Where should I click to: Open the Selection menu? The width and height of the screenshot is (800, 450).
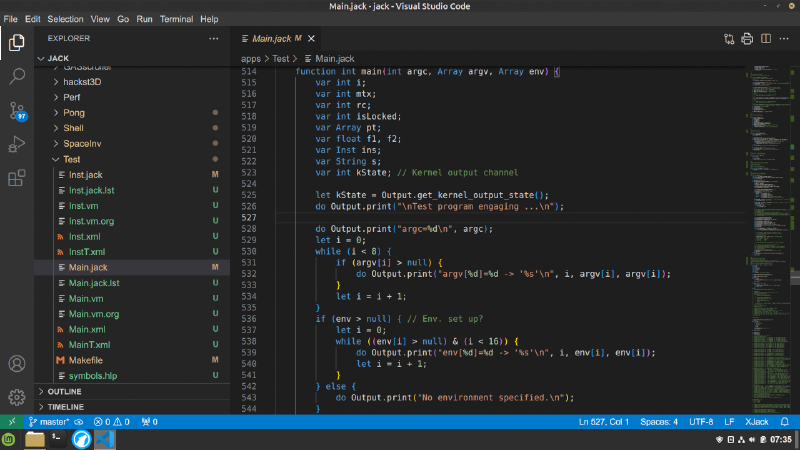tap(65, 19)
